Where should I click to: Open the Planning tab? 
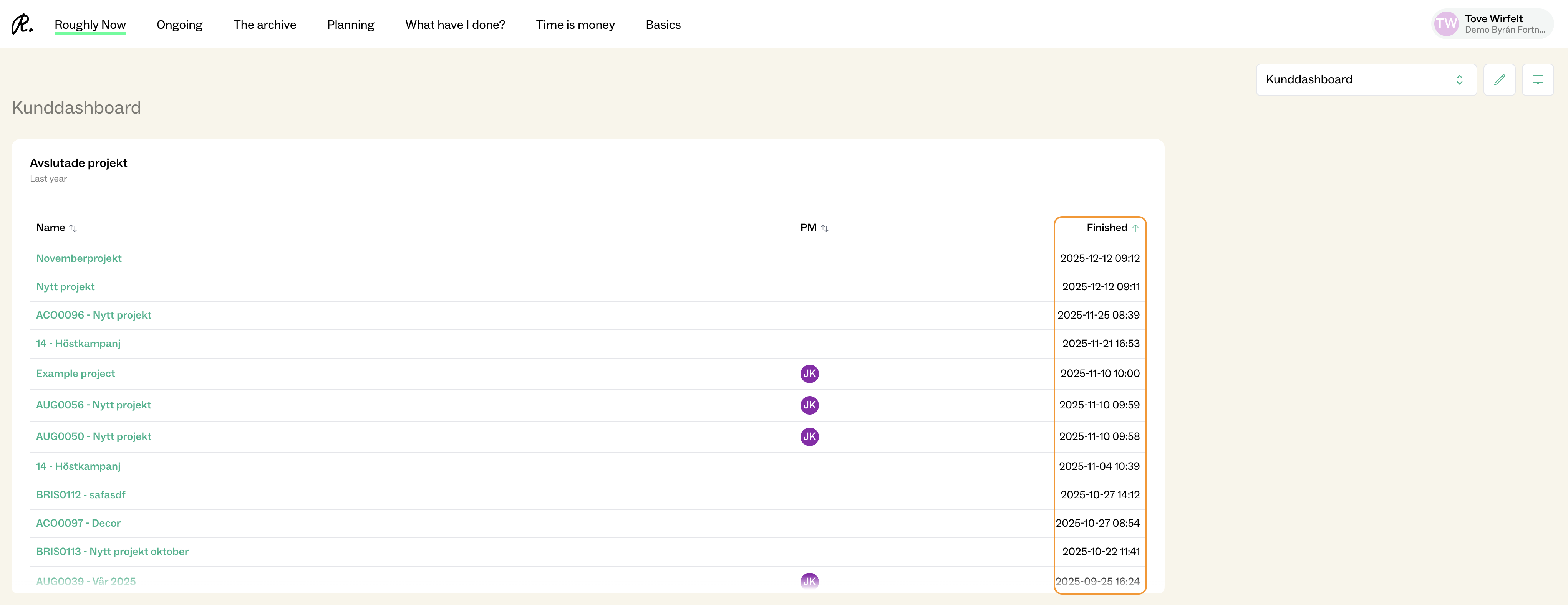tap(351, 25)
